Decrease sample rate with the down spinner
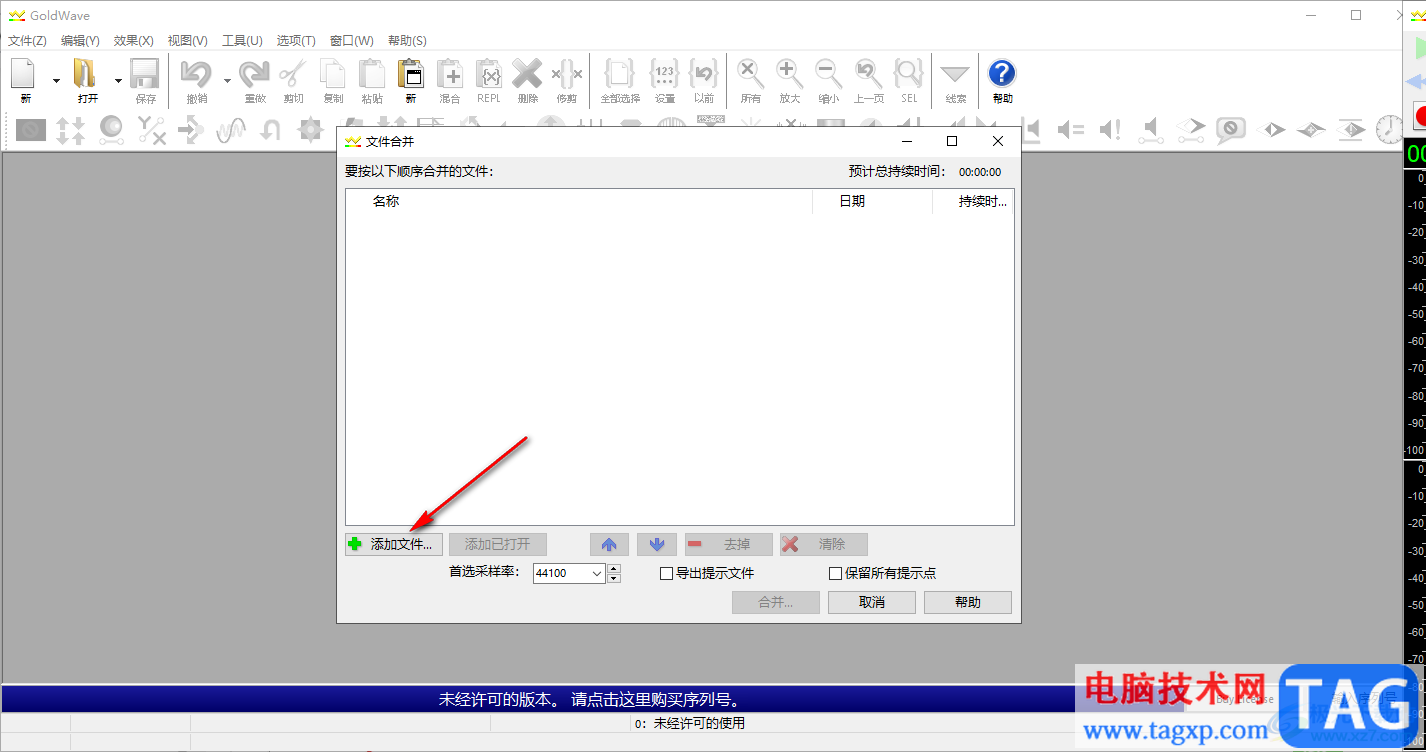The width and height of the screenshot is (1426, 752). point(614,578)
